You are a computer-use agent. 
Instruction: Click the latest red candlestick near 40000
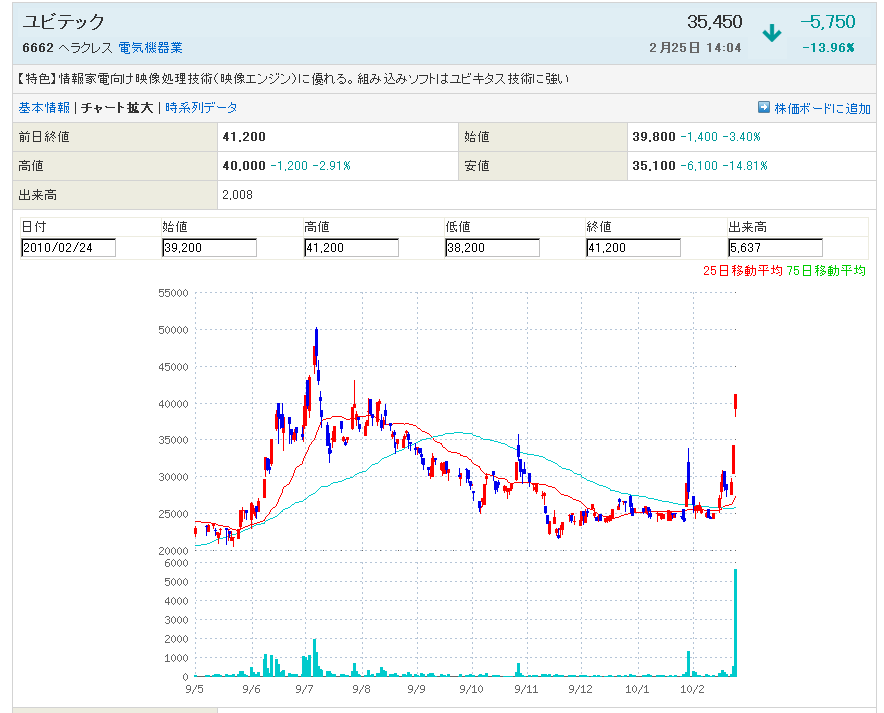736,402
